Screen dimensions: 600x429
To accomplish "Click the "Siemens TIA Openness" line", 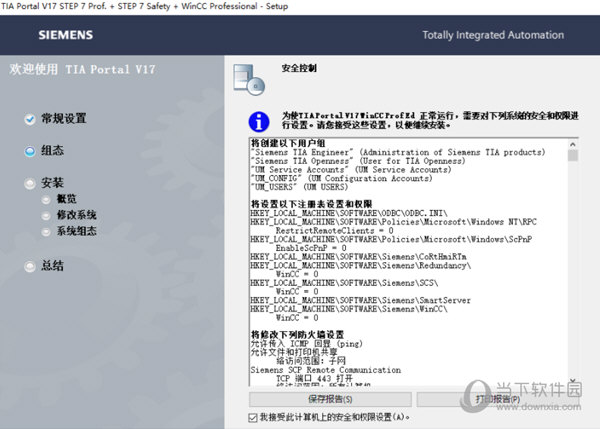I will coord(358,161).
